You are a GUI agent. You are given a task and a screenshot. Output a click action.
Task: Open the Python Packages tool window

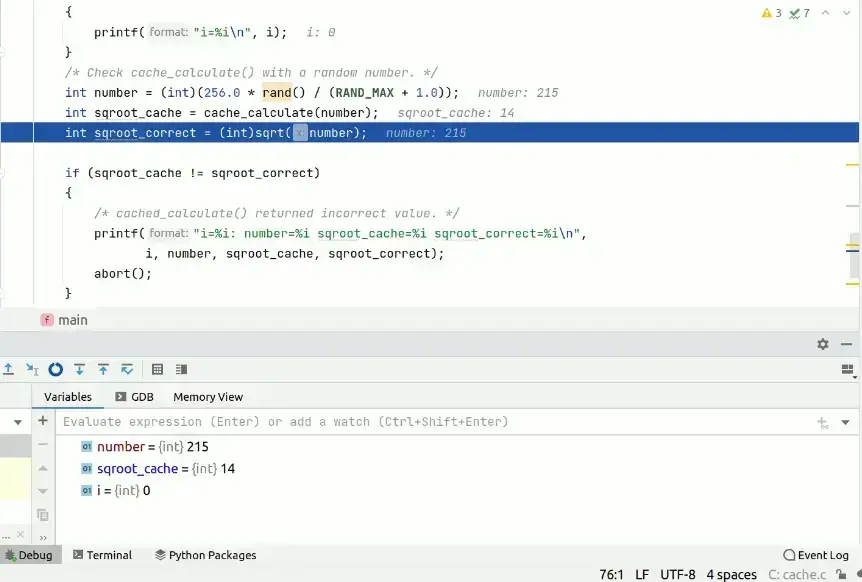206,555
